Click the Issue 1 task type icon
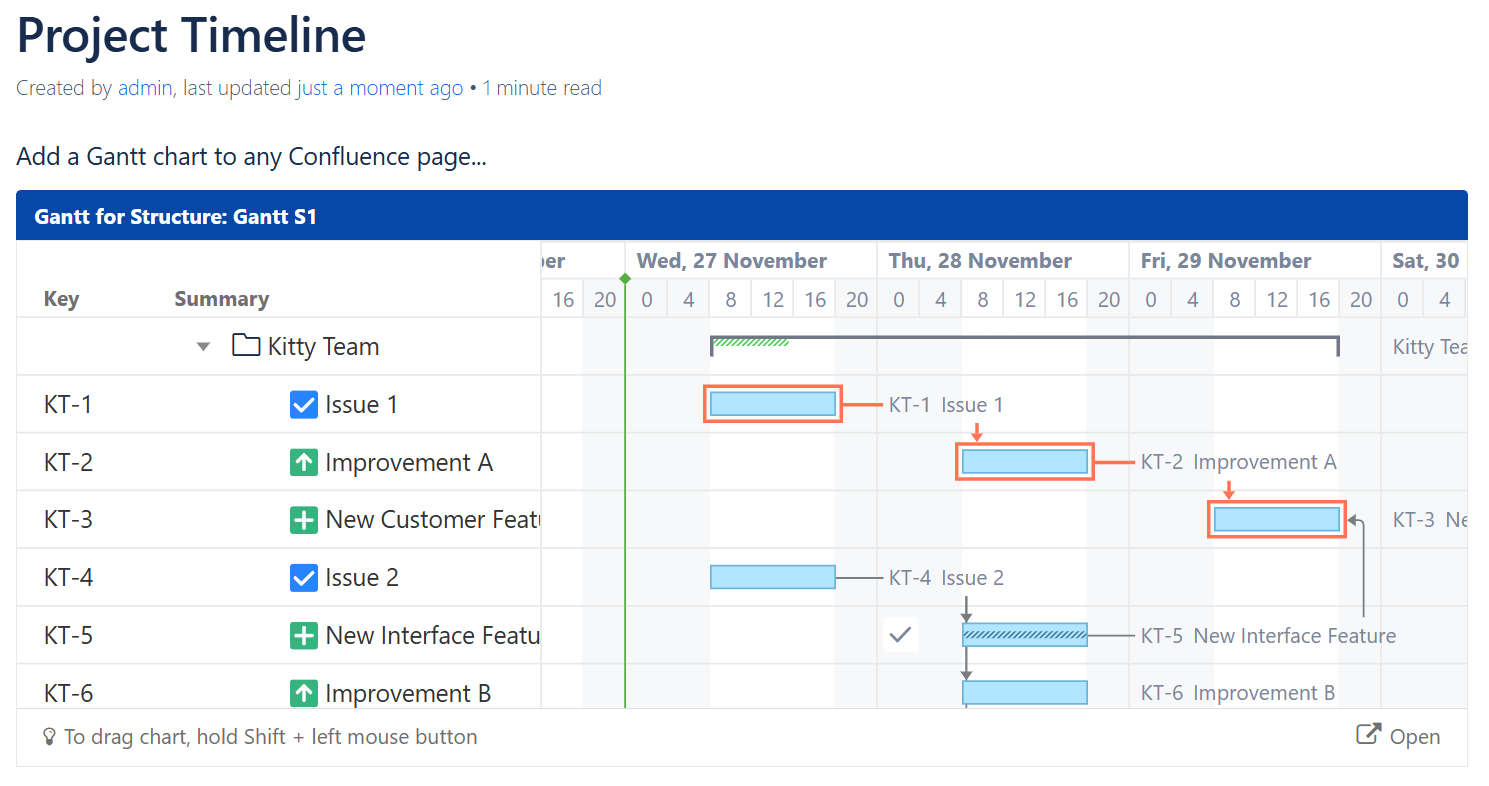This screenshot has width=1489, height=786. click(x=303, y=404)
